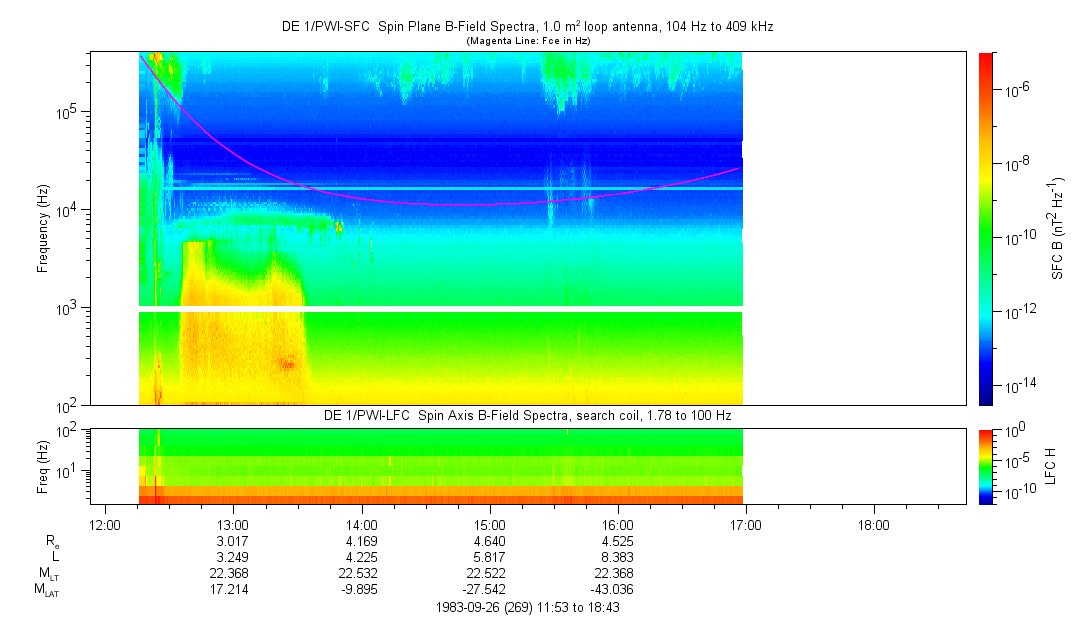Click the white data gap band at 1 kHz
1083x620 pixels.
coord(440,309)
